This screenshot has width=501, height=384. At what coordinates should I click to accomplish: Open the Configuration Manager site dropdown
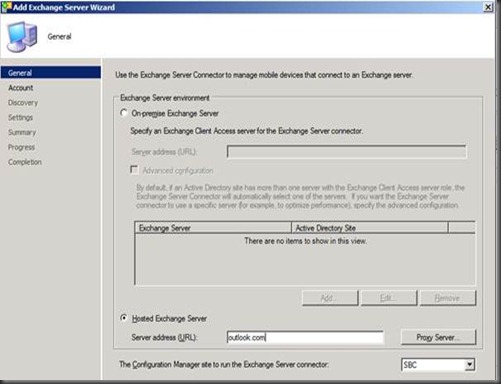click(469, 365)
